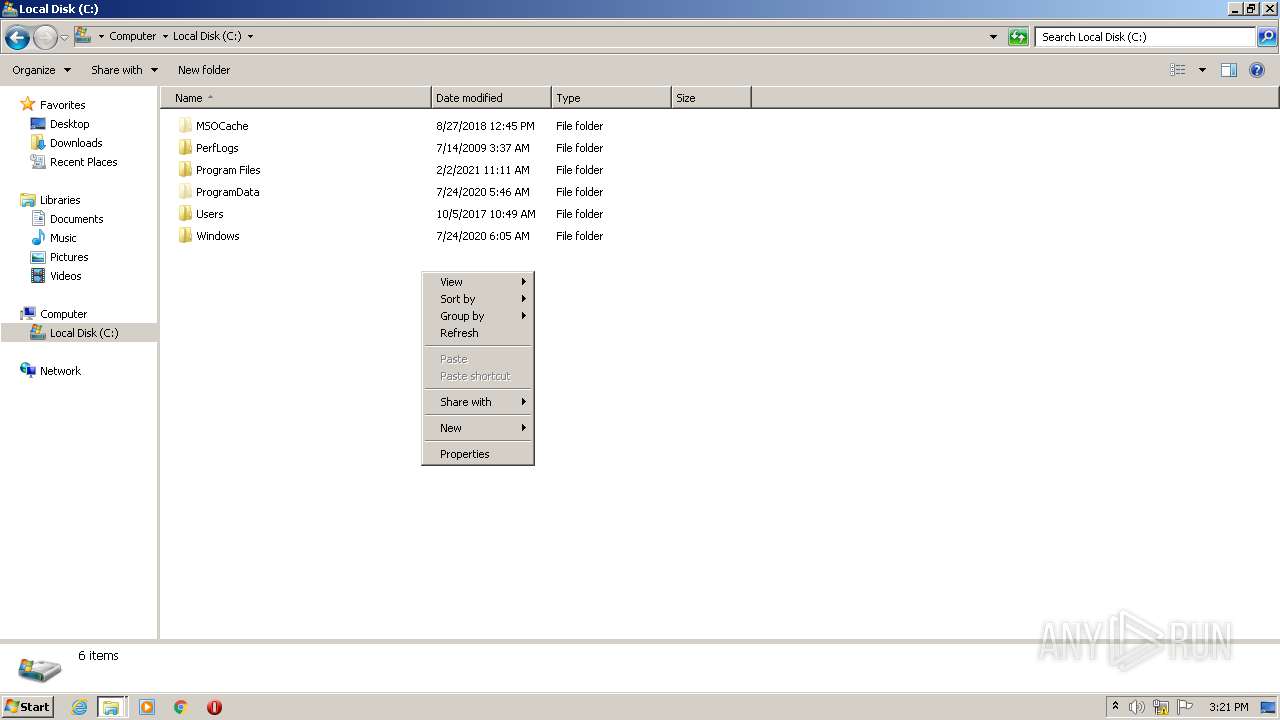Select Local Disk (C:) in navigation pane
The height and width of the screenshot is (720, 1280).
84,333
